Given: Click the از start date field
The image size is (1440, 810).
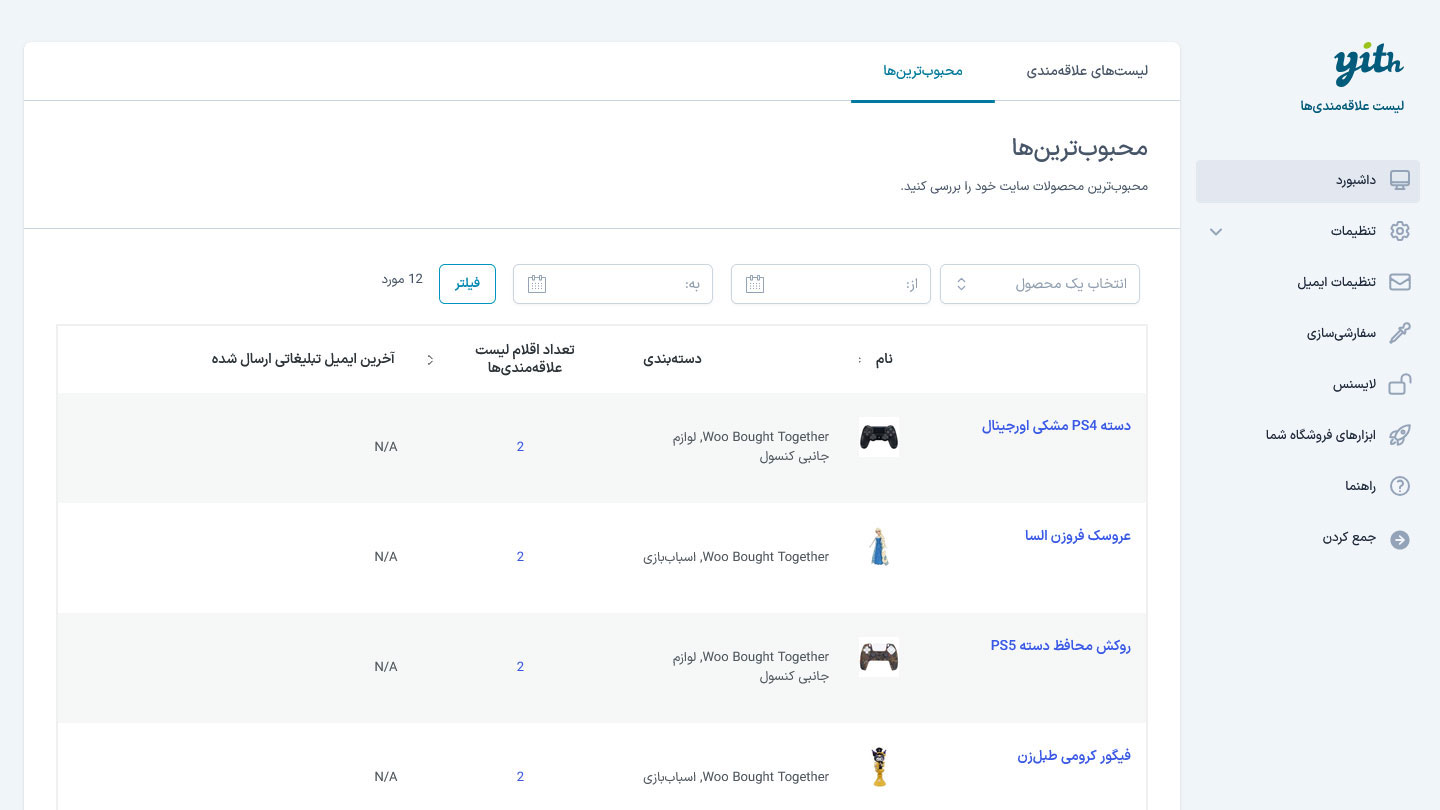Looking at the screenshot, I should (831, 284).
